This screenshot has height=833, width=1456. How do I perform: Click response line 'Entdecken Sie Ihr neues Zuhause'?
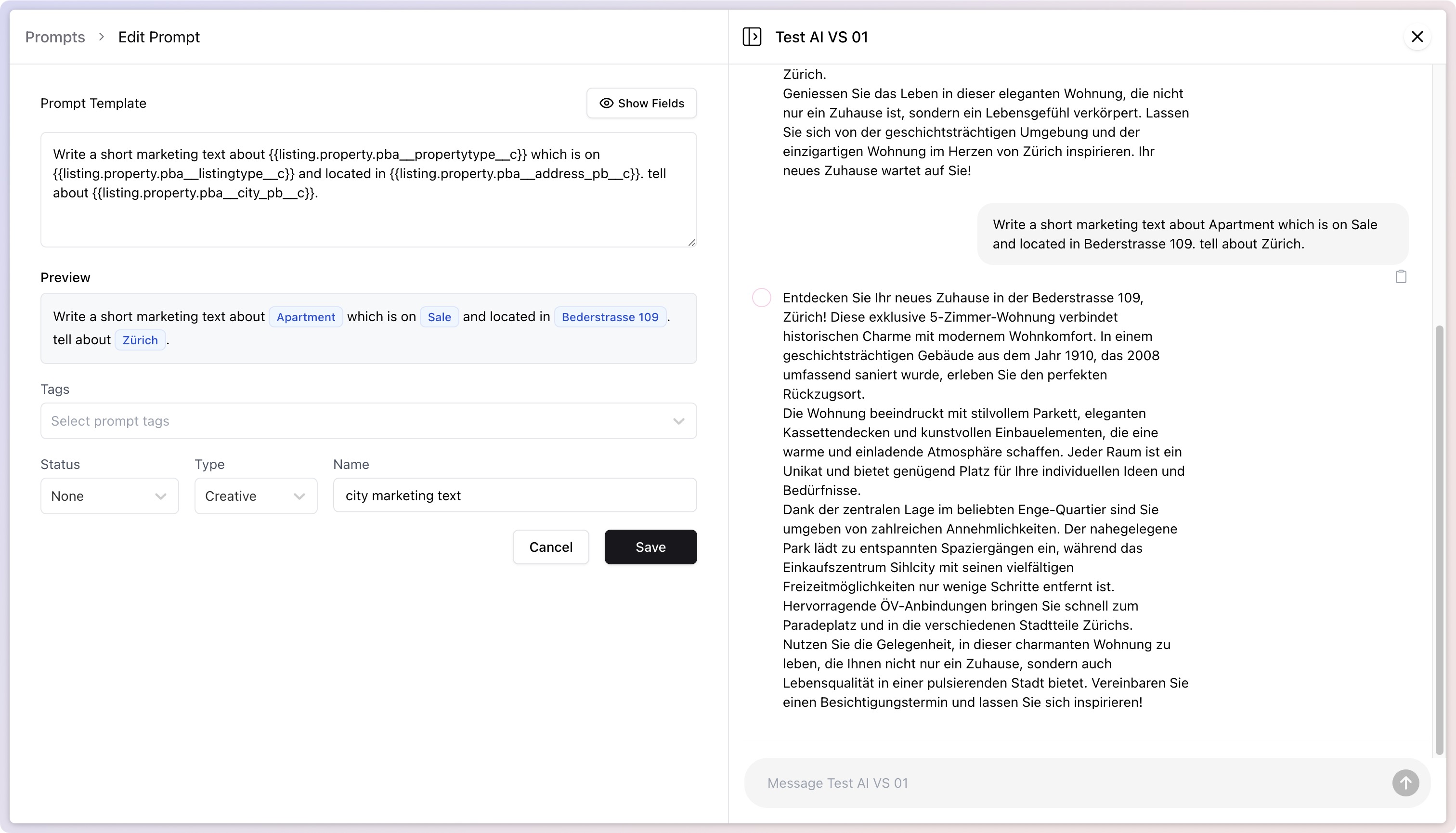pyautogui.click(x=963, y=298)
